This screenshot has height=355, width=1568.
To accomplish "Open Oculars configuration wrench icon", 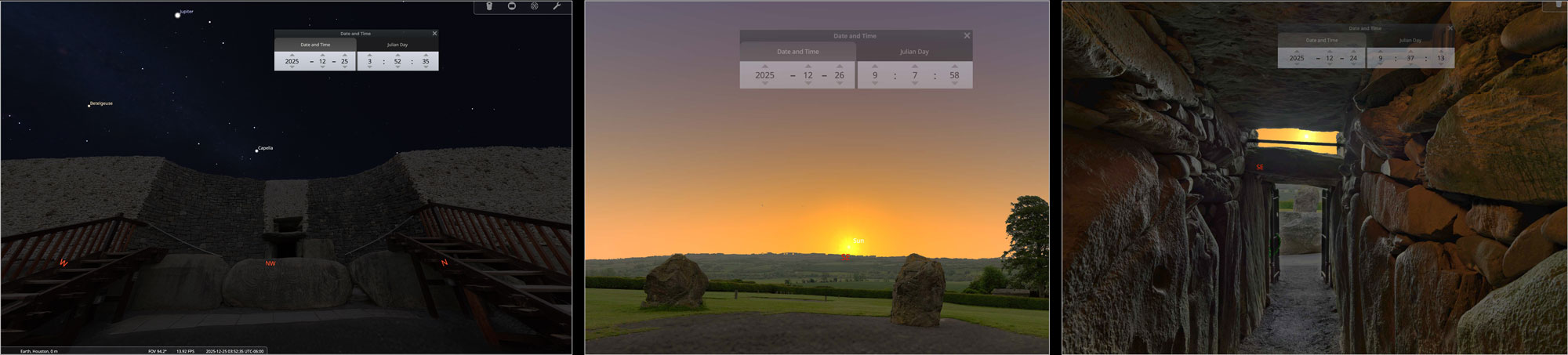I will pos(557,6).
